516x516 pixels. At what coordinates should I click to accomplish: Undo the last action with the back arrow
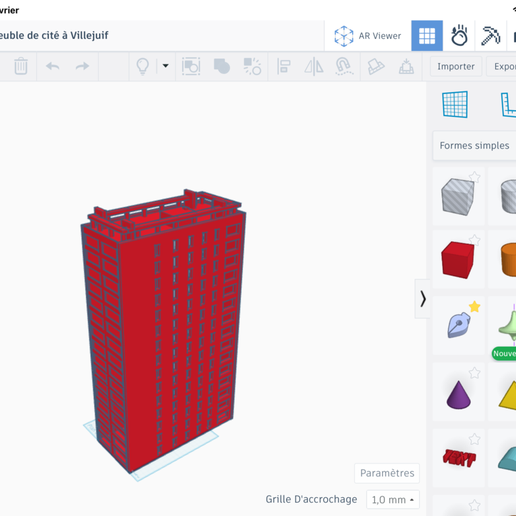click(53, 66)
